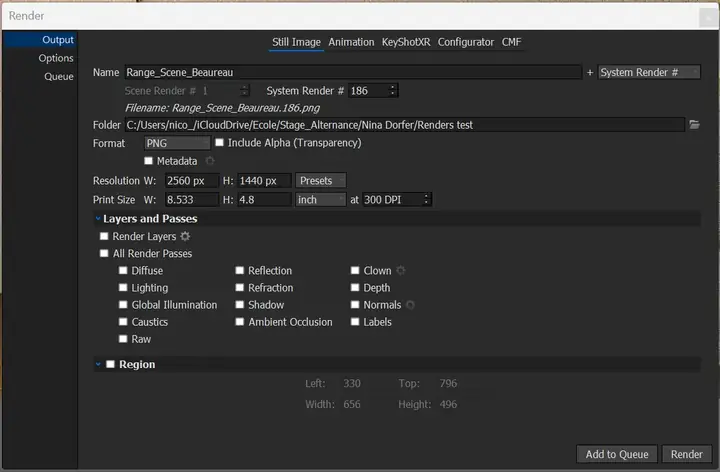Screen dimensions: 720x472
Task: Enable the Shadow pass
Action: point(240,304)
